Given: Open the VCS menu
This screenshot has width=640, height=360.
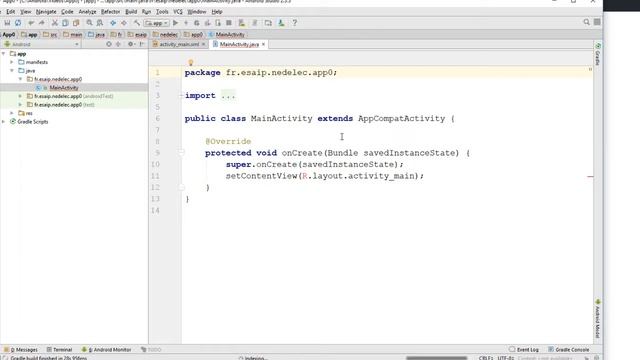Looking at the screenshot, I should [178, 12].
